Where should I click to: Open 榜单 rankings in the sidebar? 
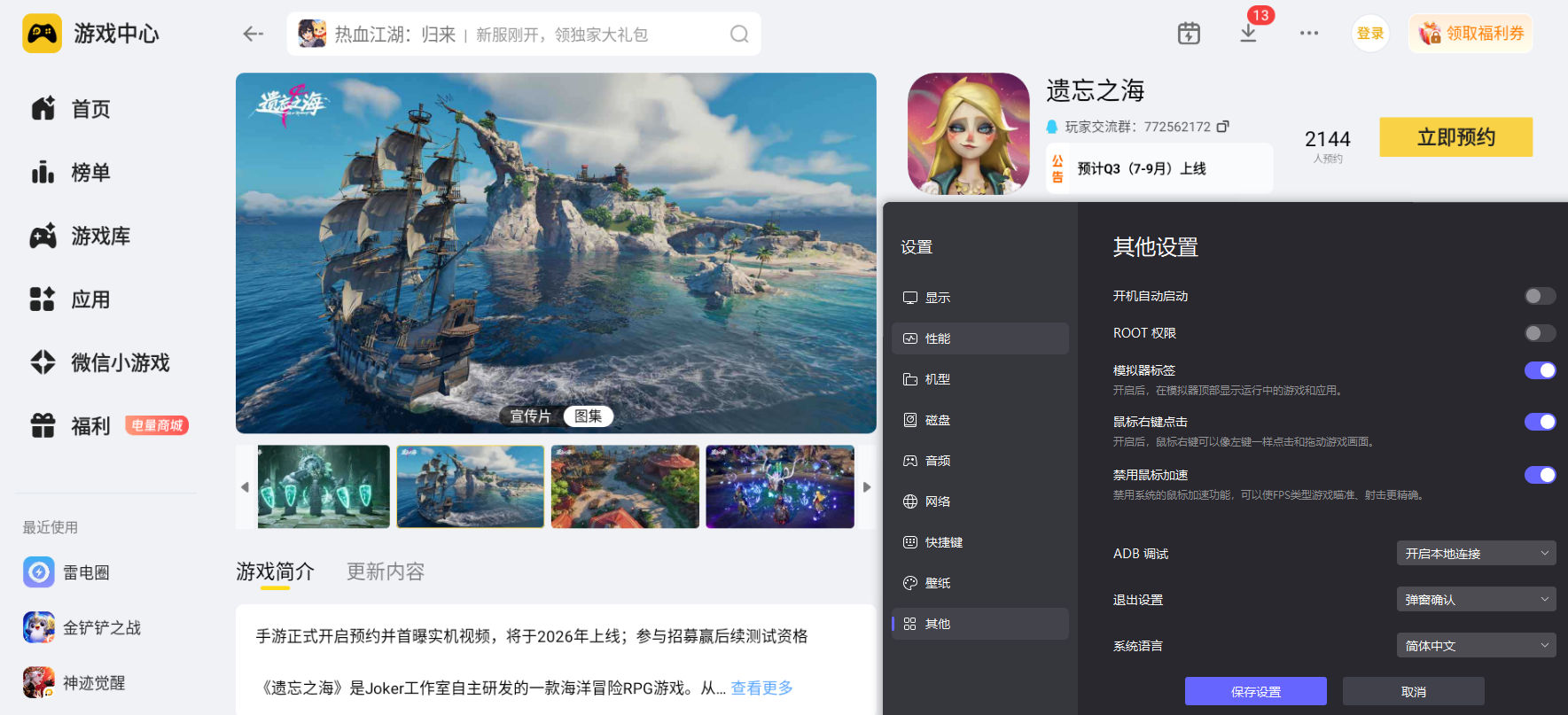[71, 173]
